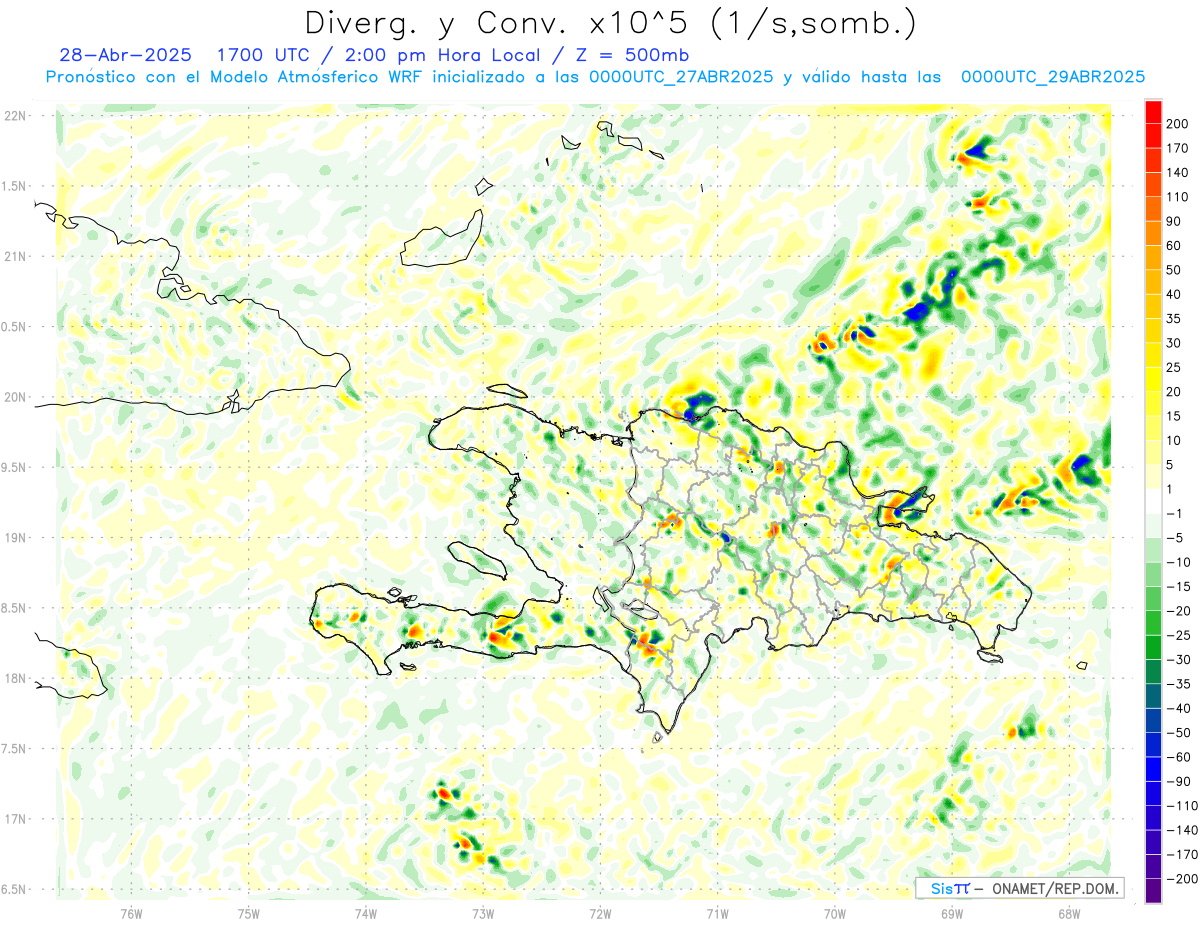The height and width of the screenshot is (927, 1200).
Task: Click the '200' color bar label
Action: point(1176,124)
